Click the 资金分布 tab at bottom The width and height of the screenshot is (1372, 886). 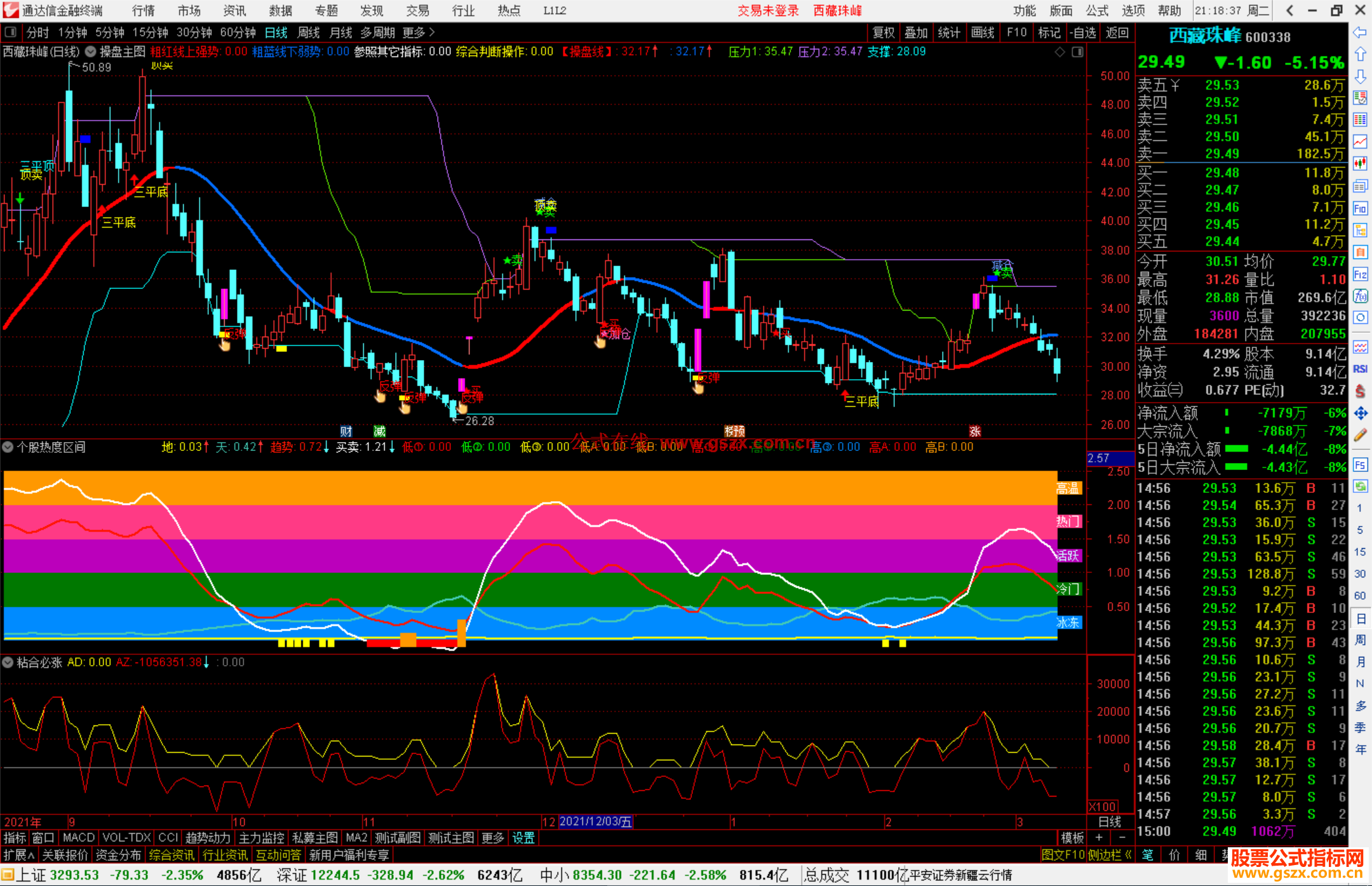click(x=118, y=855)
